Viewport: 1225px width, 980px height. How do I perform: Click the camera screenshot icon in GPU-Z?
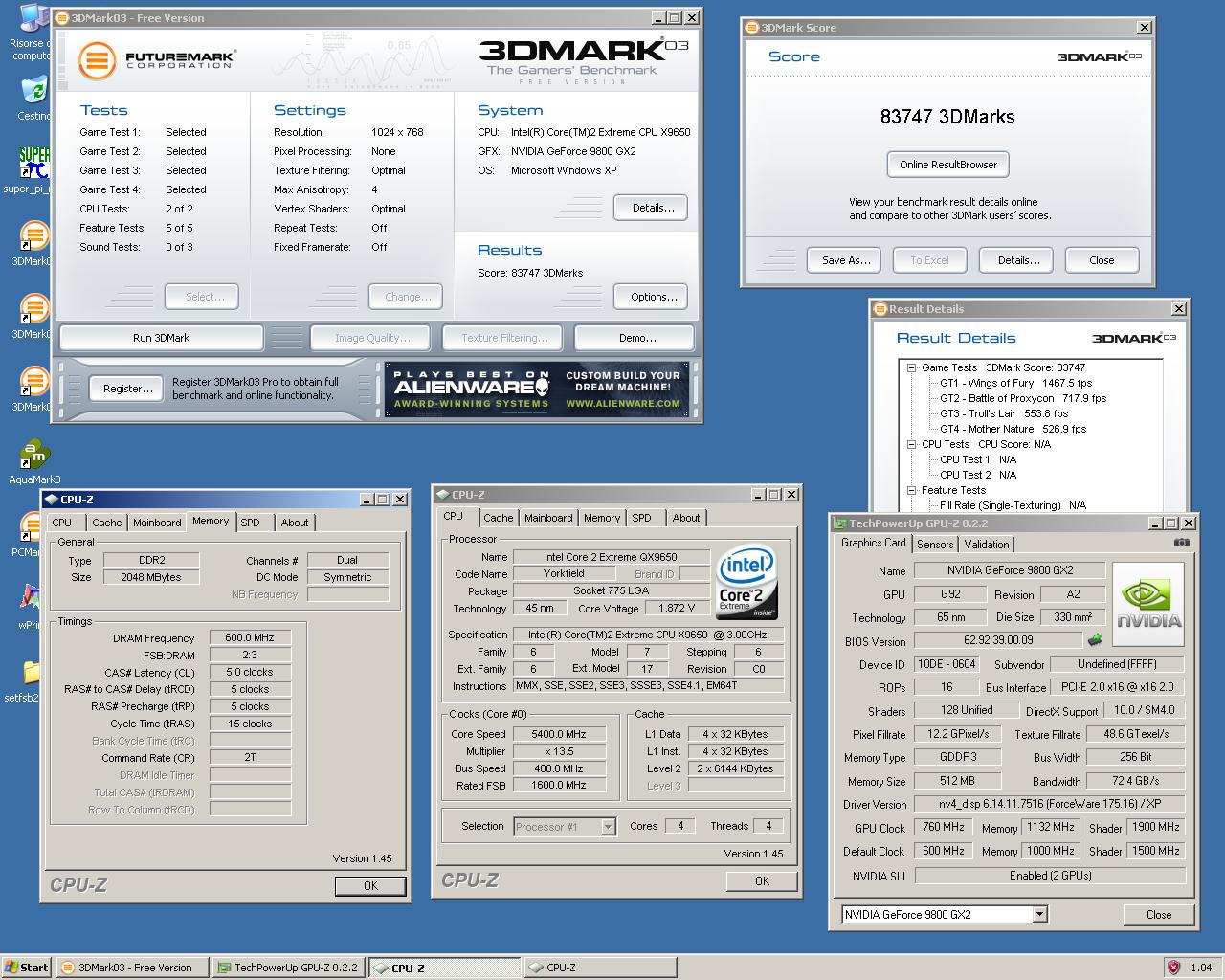(x=1182, y=542)
